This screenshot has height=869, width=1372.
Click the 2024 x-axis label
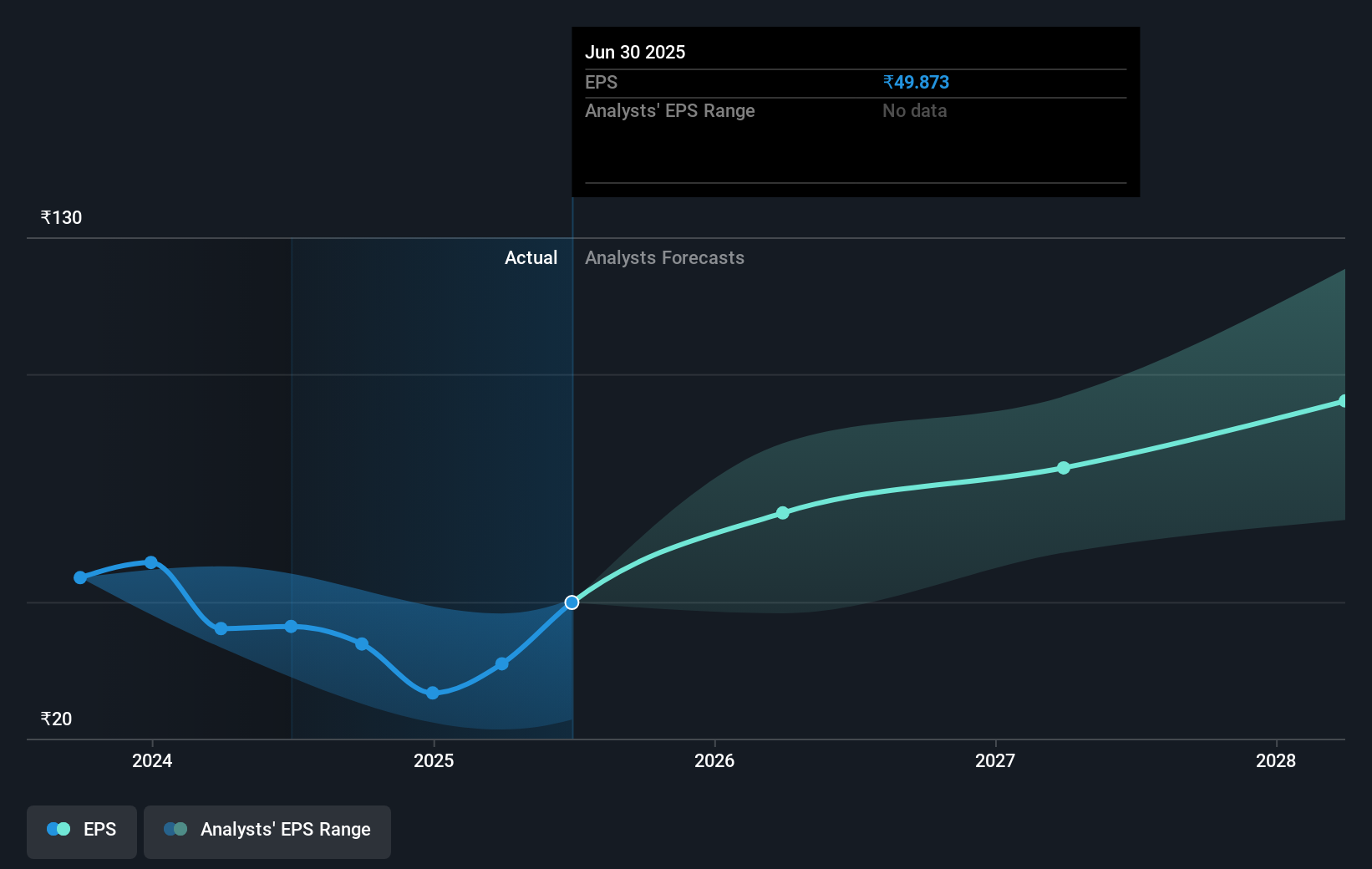152,760
